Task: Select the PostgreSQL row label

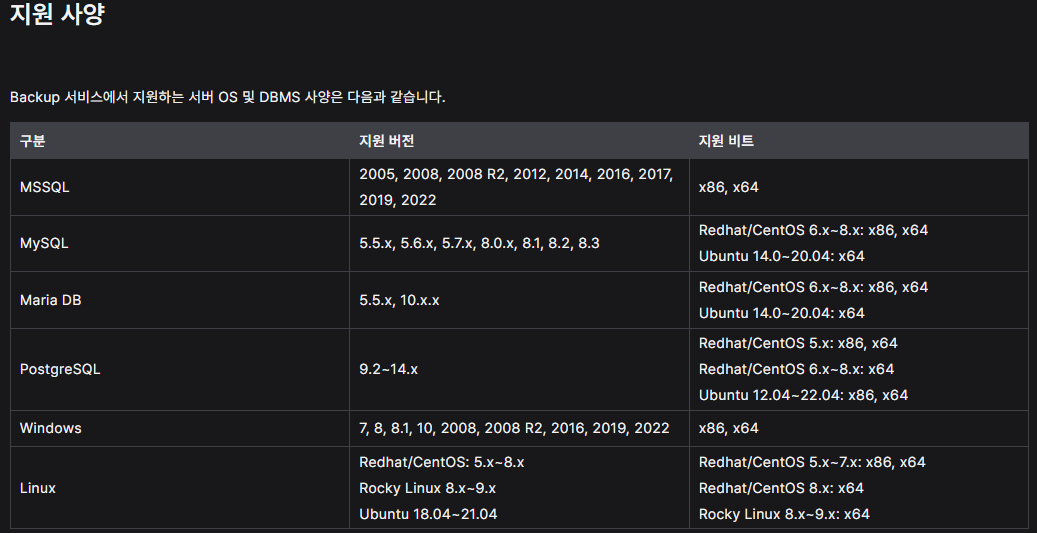Action: [60, 369]
